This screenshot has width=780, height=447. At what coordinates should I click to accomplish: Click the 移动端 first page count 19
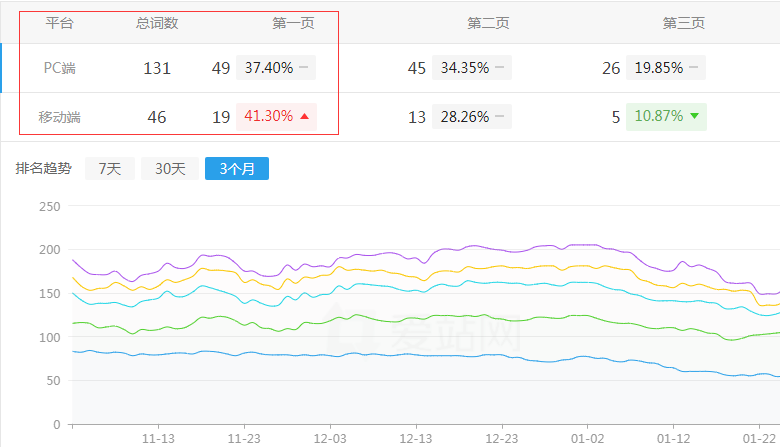tap(221, 117)
